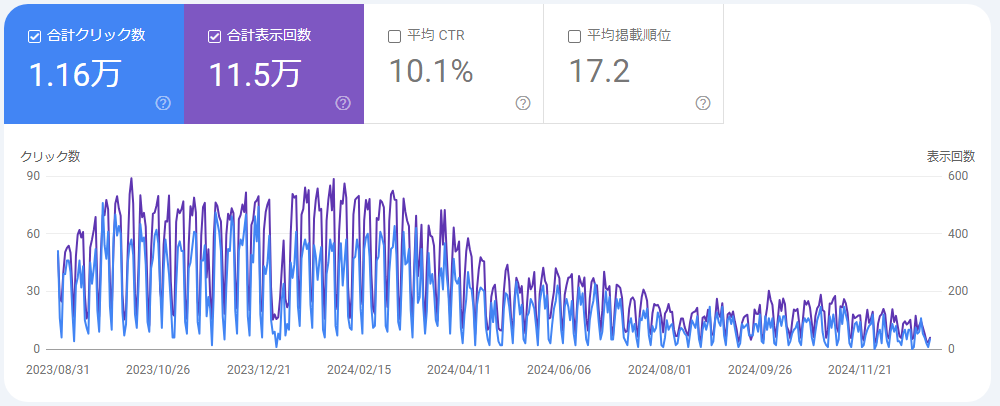The height and width of the screenshot is (406, 1000).
Task: Uncheck the 合計クリック数 checkbox
Action: pos(34,36)
